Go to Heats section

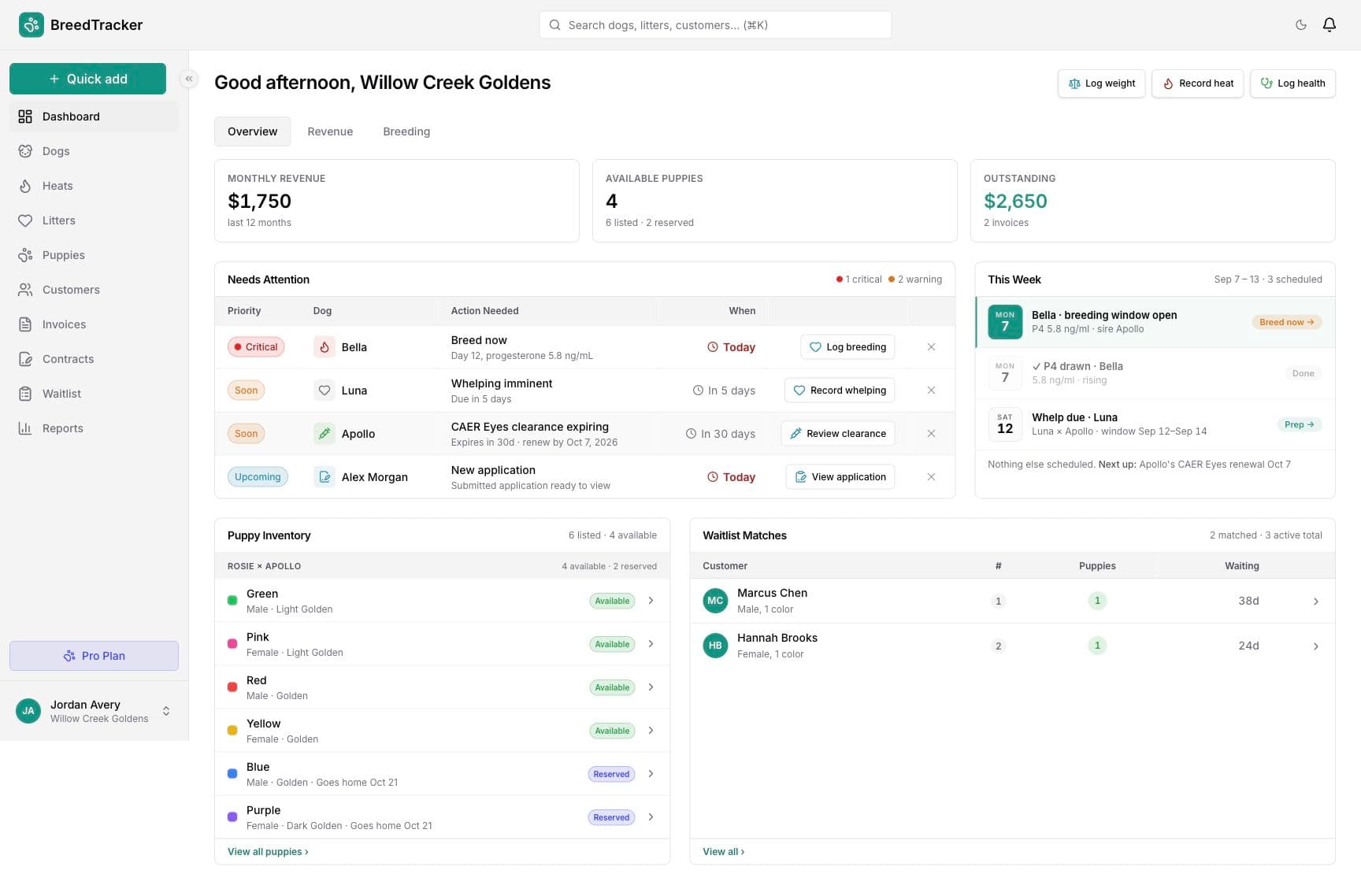94,186
